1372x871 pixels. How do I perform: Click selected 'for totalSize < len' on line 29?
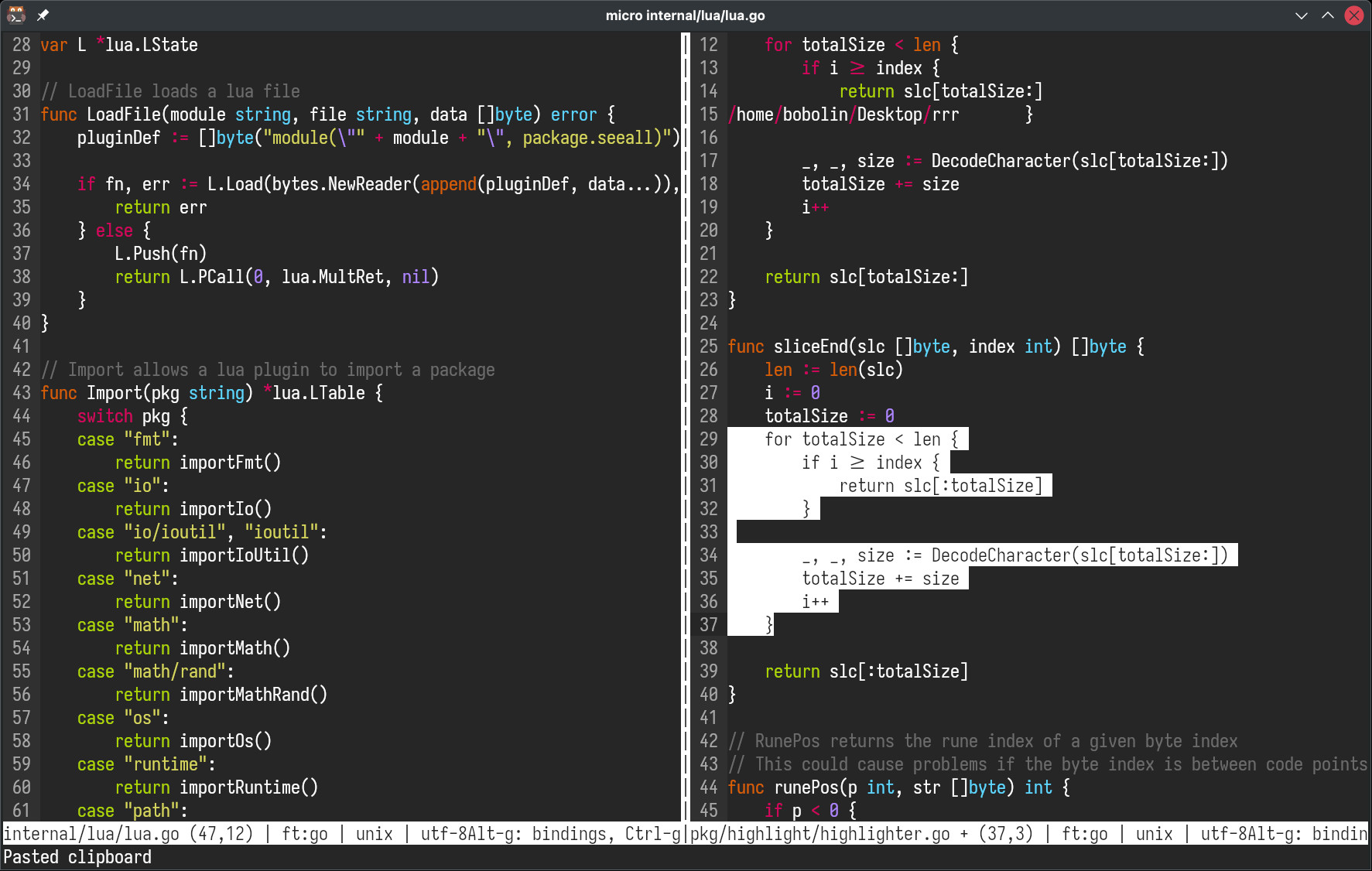point(853,439)
